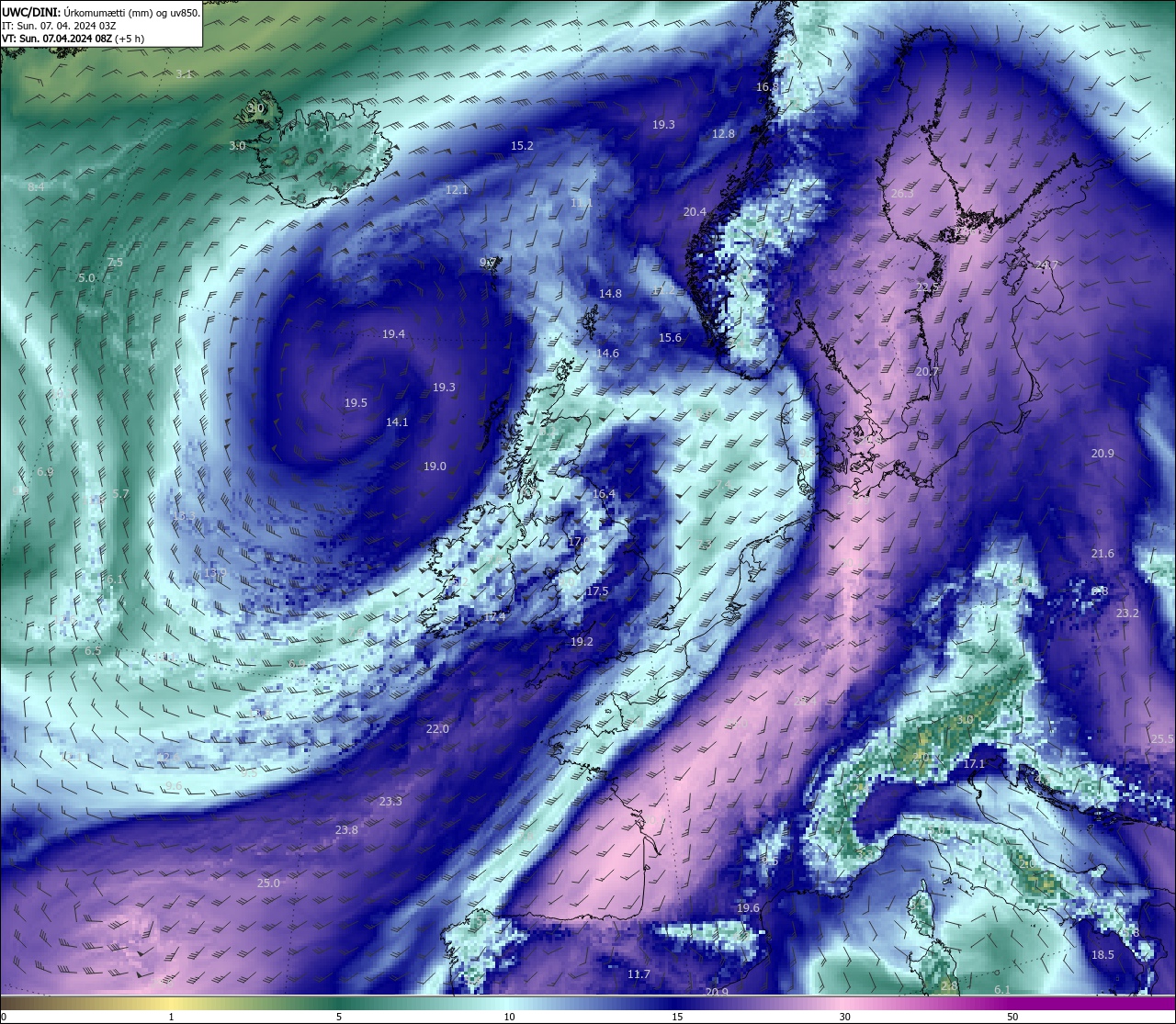Click the 24.7 value label over Finland

coord(1046,265)
